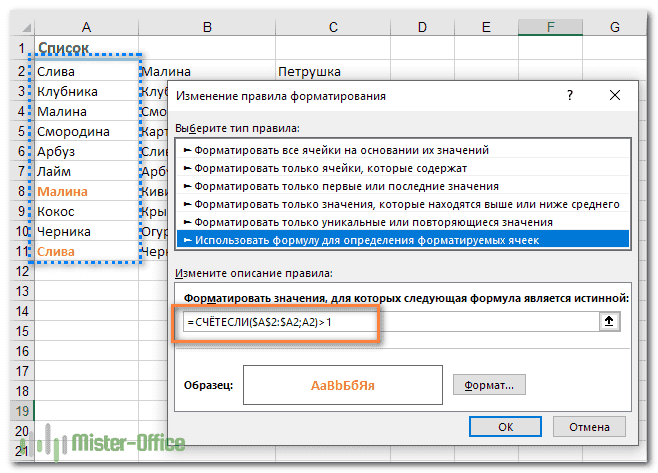Select row 15 header
Image resolution: width=658 pixels, height=473 pixels.
[22, 331]
